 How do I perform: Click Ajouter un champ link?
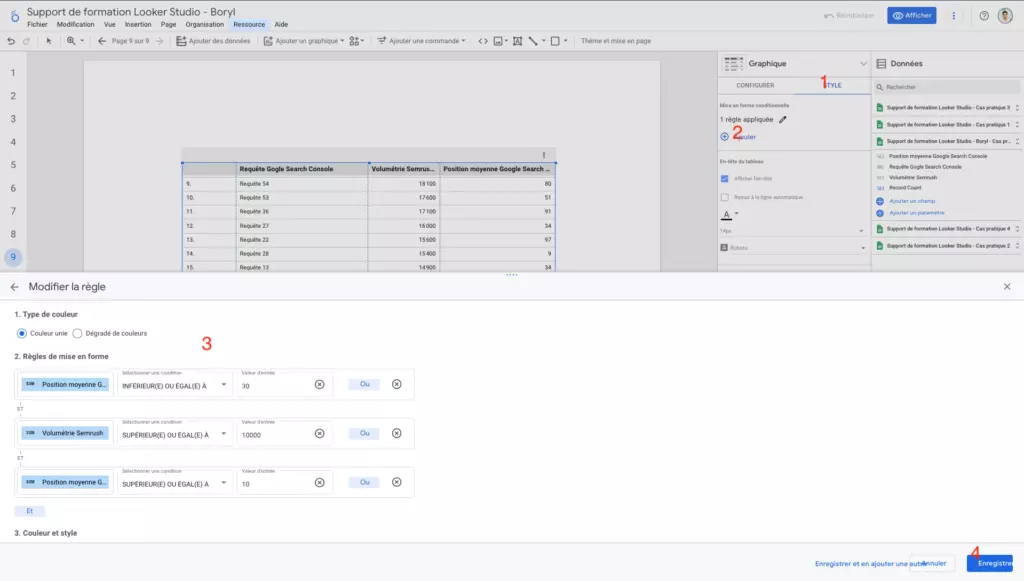pos(912,201)
